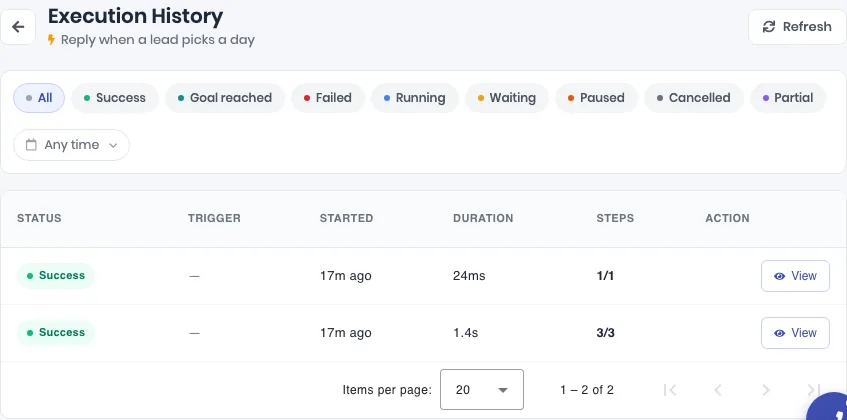
Task: Click the Items per page label
Action: click(387, 390)
